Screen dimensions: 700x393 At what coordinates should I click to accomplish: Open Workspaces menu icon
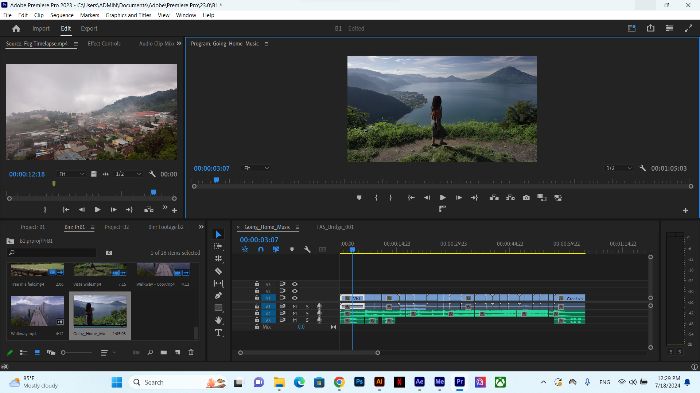[x=669, y=28]
